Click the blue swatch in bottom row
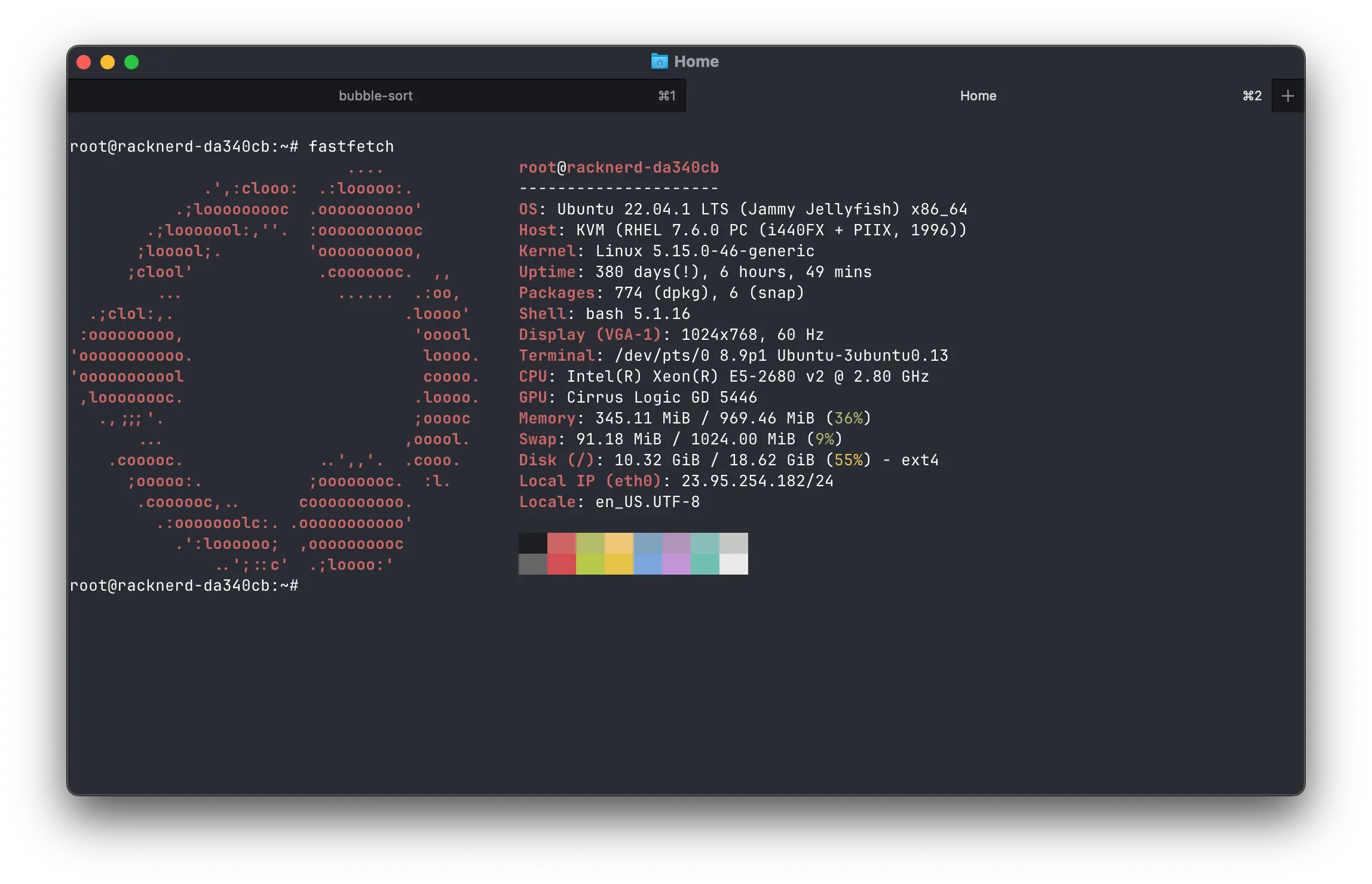Screen dimensions: 1372x884 pos(647,564)
